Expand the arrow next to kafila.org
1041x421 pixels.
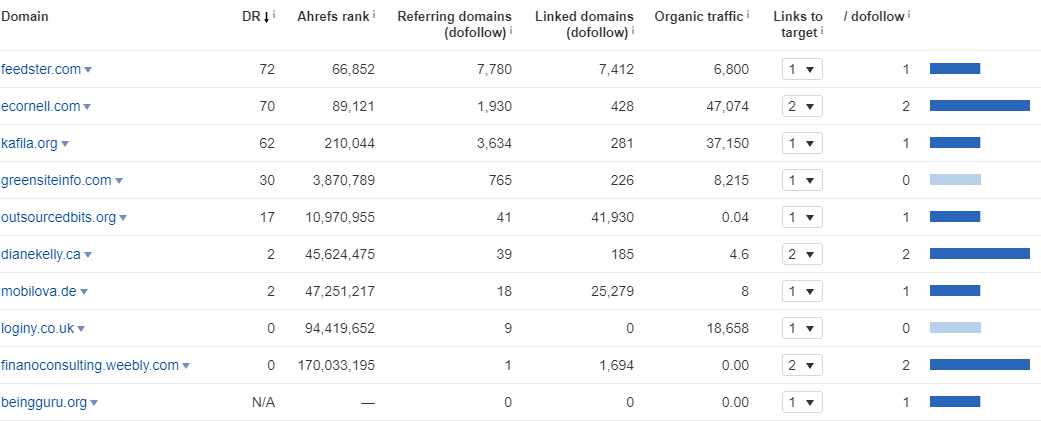tap(65, 143)
